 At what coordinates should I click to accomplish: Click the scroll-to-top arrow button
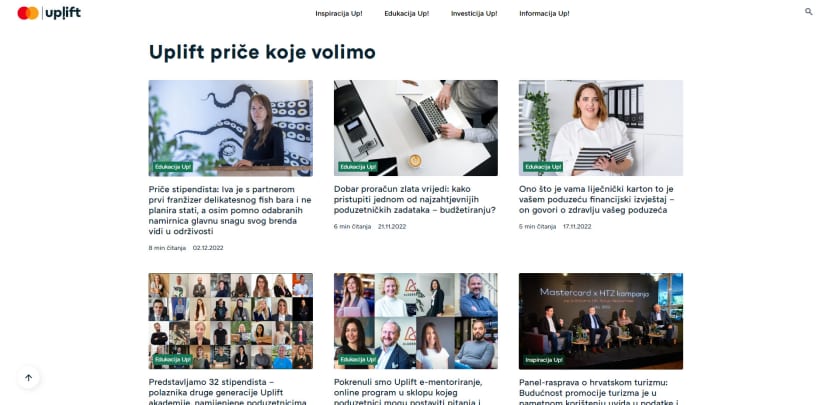29,377
